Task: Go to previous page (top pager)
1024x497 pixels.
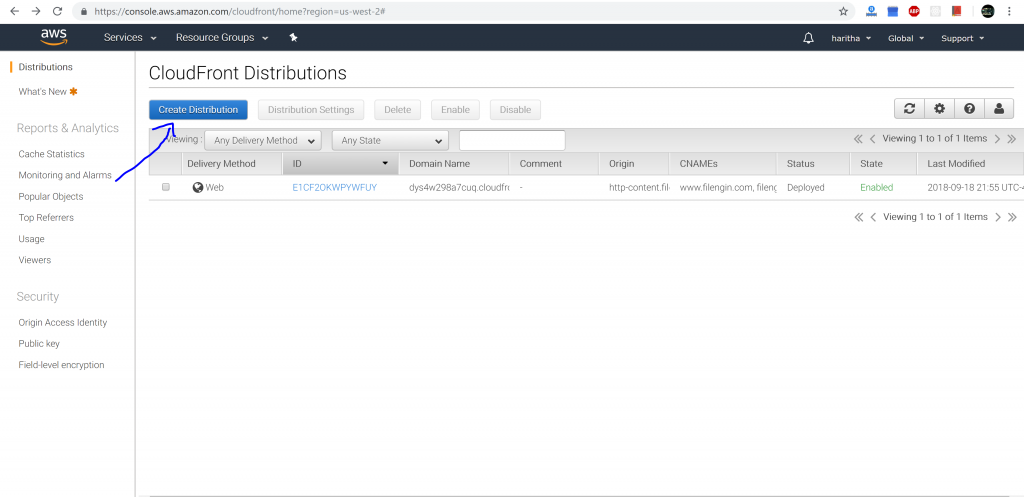Action: point(872,139)
